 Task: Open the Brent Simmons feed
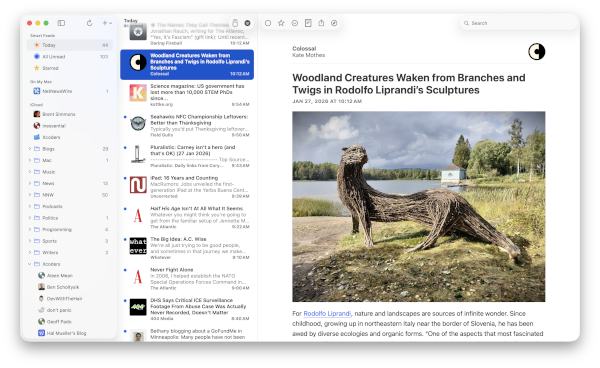point(70,114)
